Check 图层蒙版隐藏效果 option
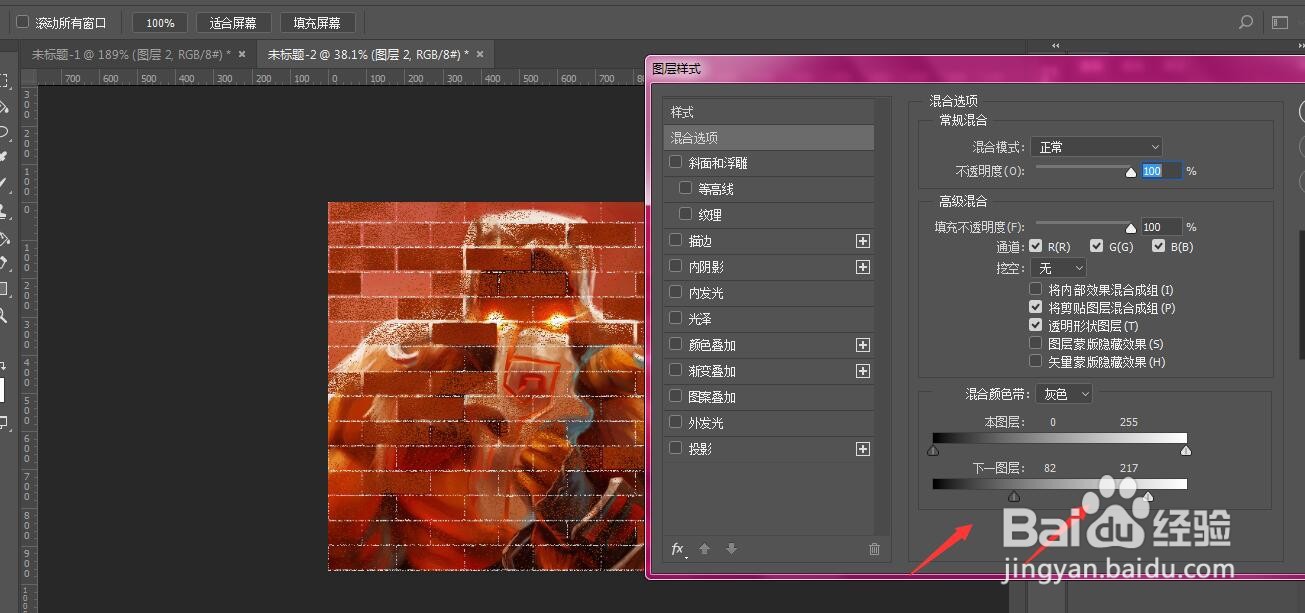Viewport: 1305px width, 613px height. coord(1036,343)
